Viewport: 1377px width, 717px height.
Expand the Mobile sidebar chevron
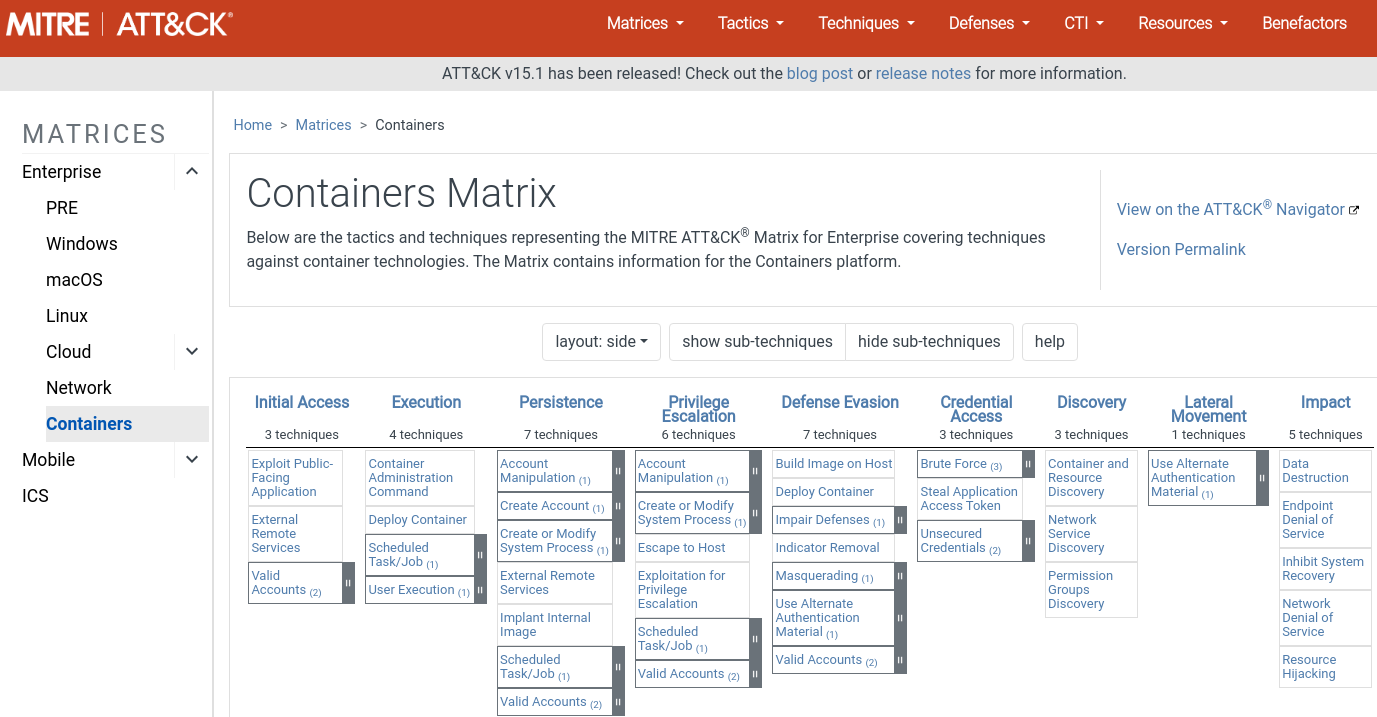pos(192,460)
